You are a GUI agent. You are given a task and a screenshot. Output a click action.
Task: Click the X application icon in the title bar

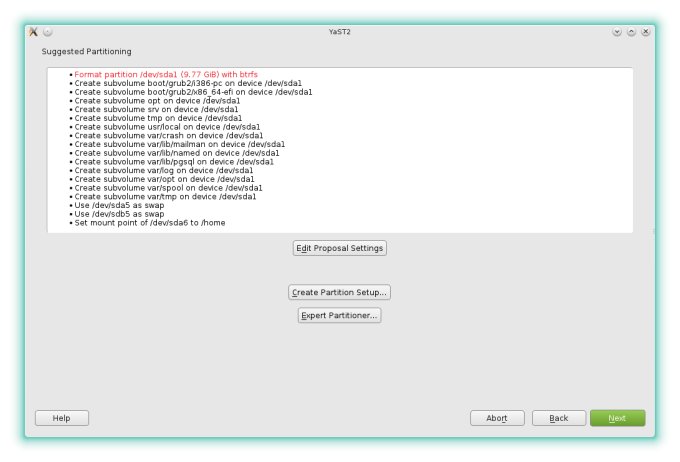33,32
